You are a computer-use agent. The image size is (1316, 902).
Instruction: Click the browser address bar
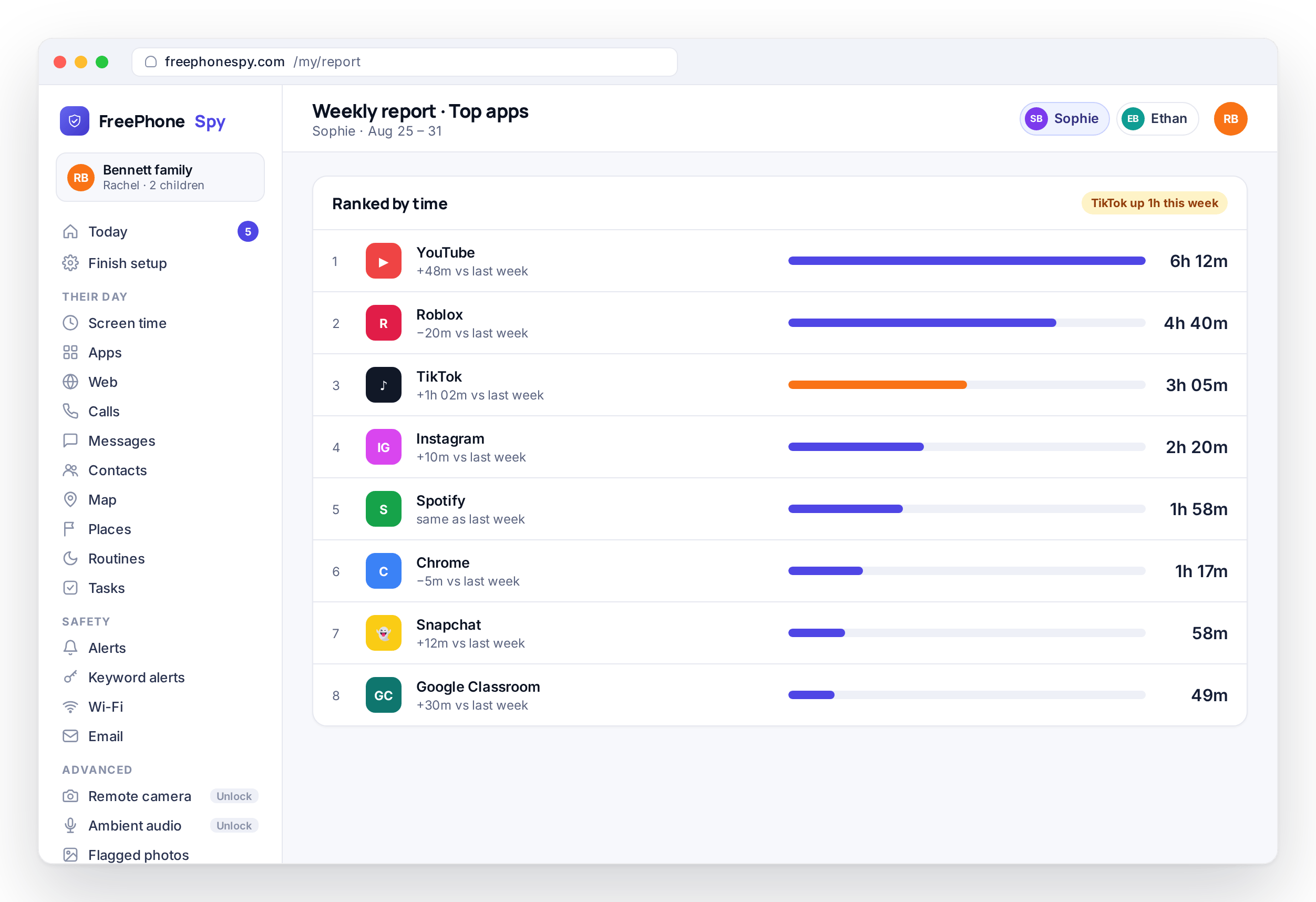click(404, 61)
